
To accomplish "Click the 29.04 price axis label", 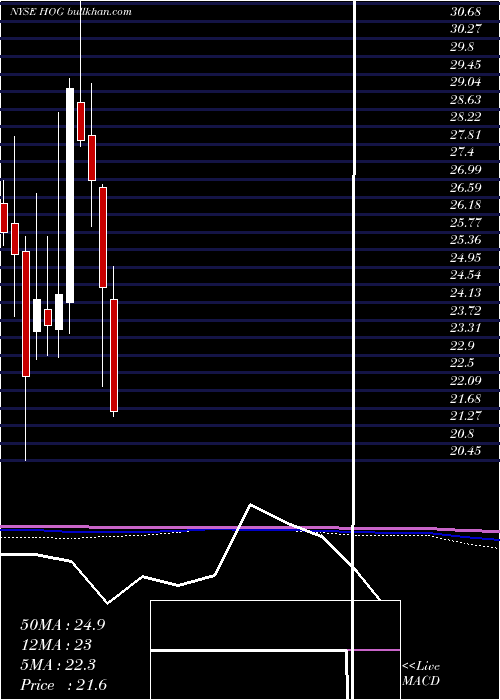I will coord(466,82).
